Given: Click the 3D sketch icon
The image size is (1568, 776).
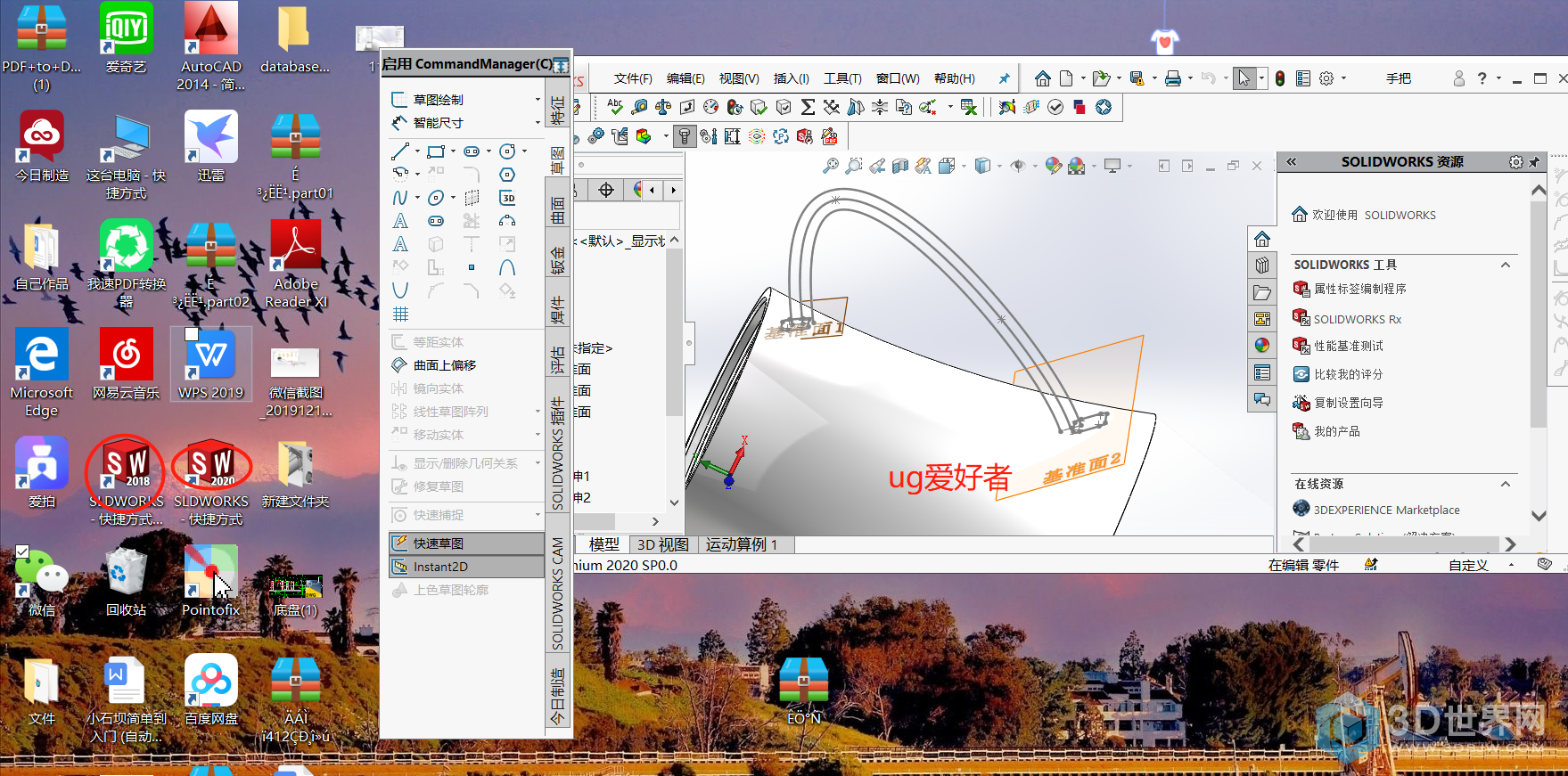Looking at the screenshot, I should click(x=507, y=198).
